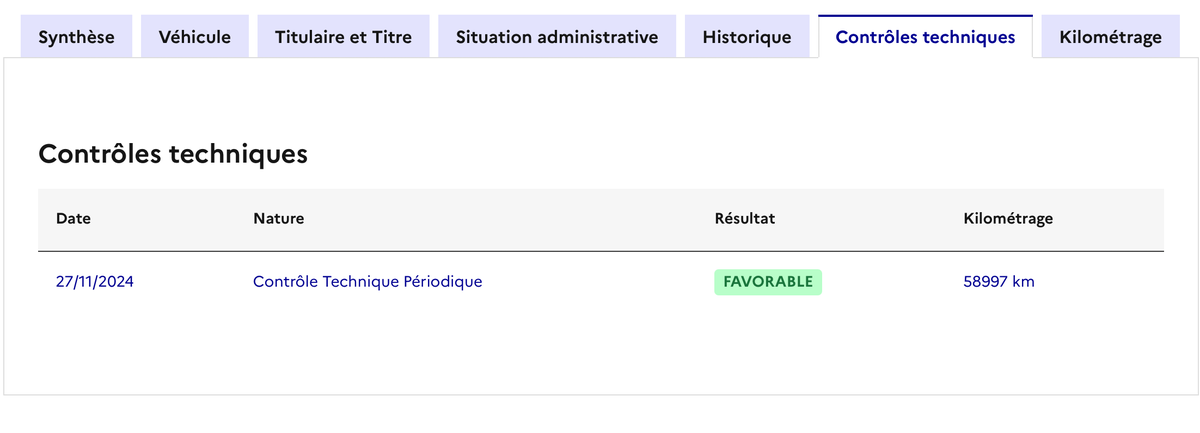Viewport: 1200px width, 433px height.
Task: Click the 58997 km mileage value
Action: coord(998,282)
